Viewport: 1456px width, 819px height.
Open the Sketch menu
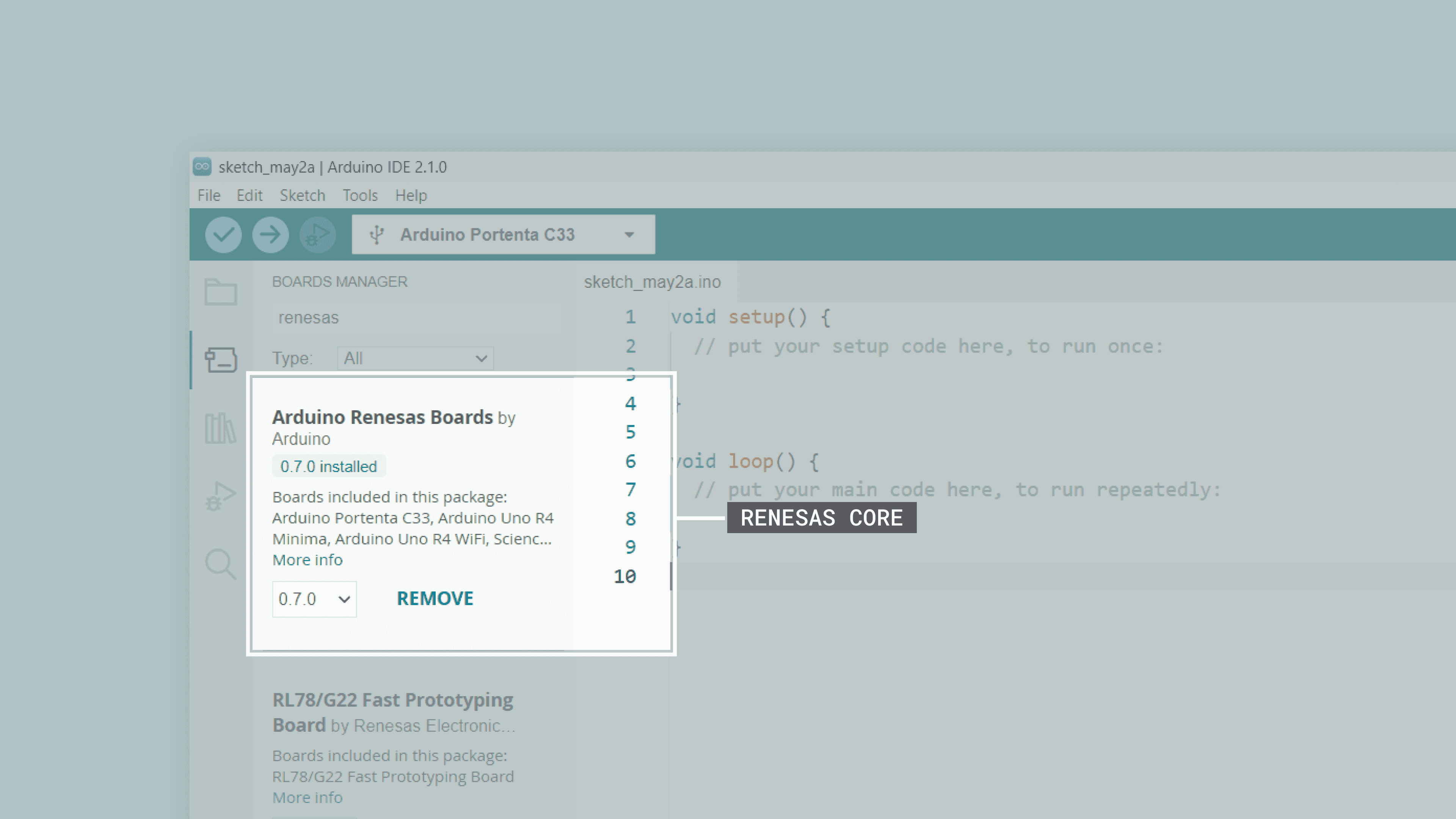click(303, 196)
